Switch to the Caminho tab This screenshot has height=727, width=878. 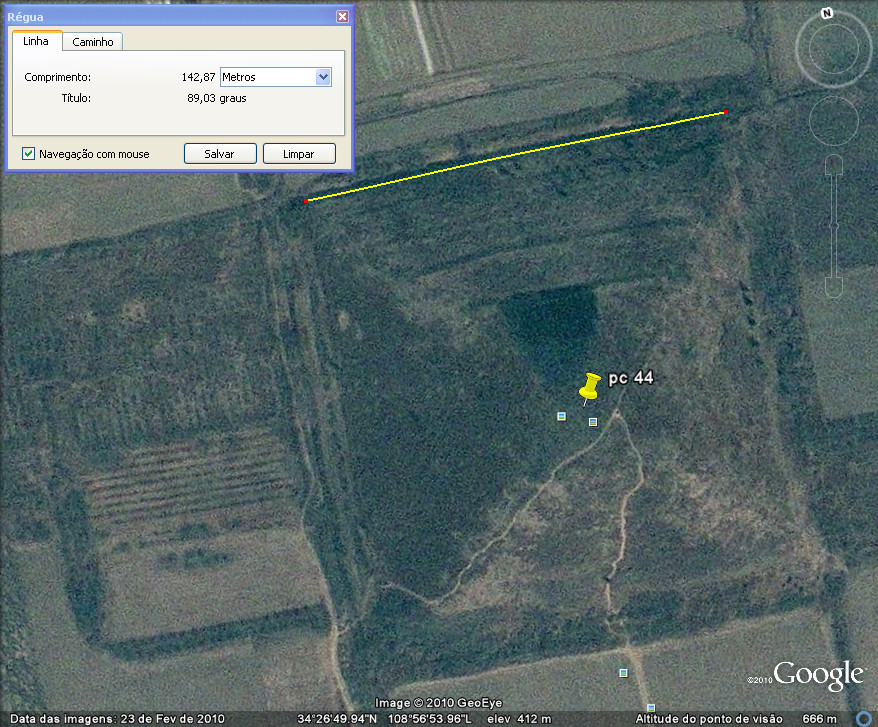[93, 42]
